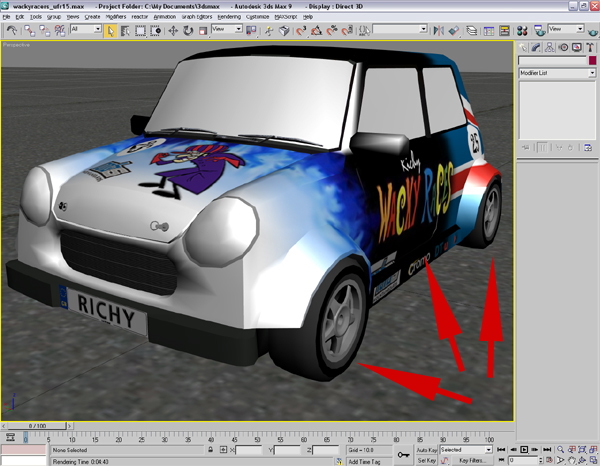Click the dark red object color swatch

[592, 60]
